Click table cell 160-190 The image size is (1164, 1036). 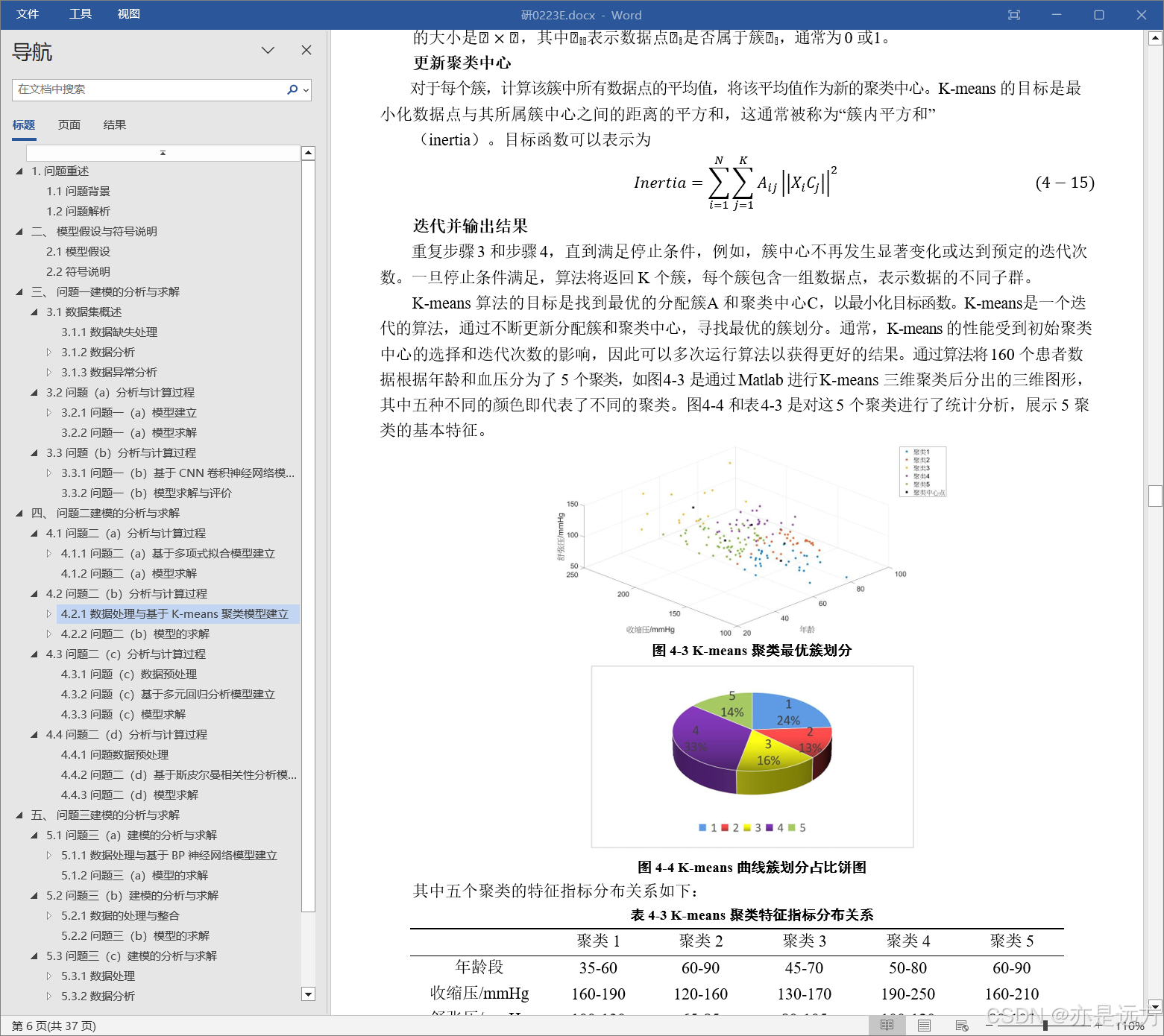pyautogui.click(x=598, y=994)
